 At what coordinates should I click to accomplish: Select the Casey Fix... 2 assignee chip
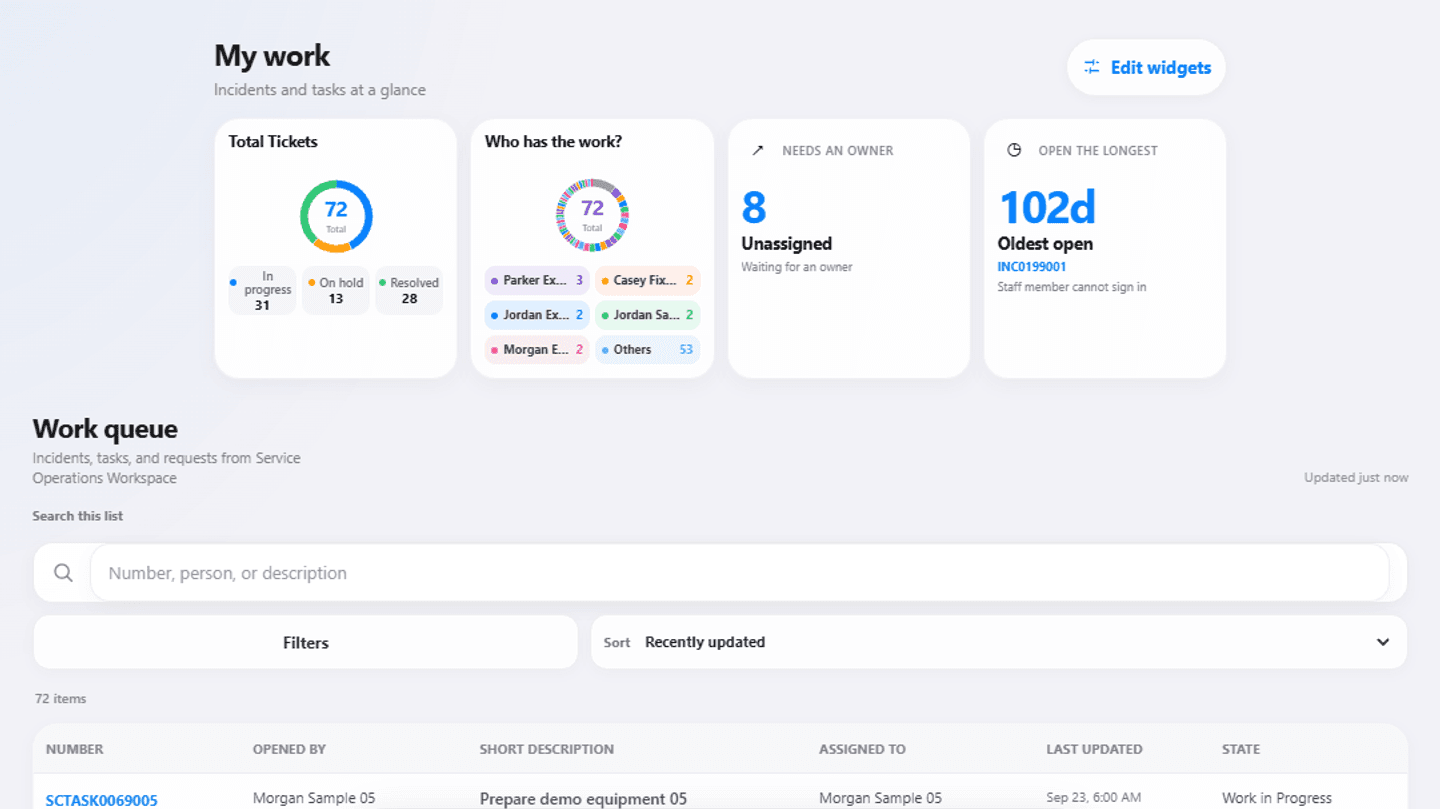[x=647, y=280]
